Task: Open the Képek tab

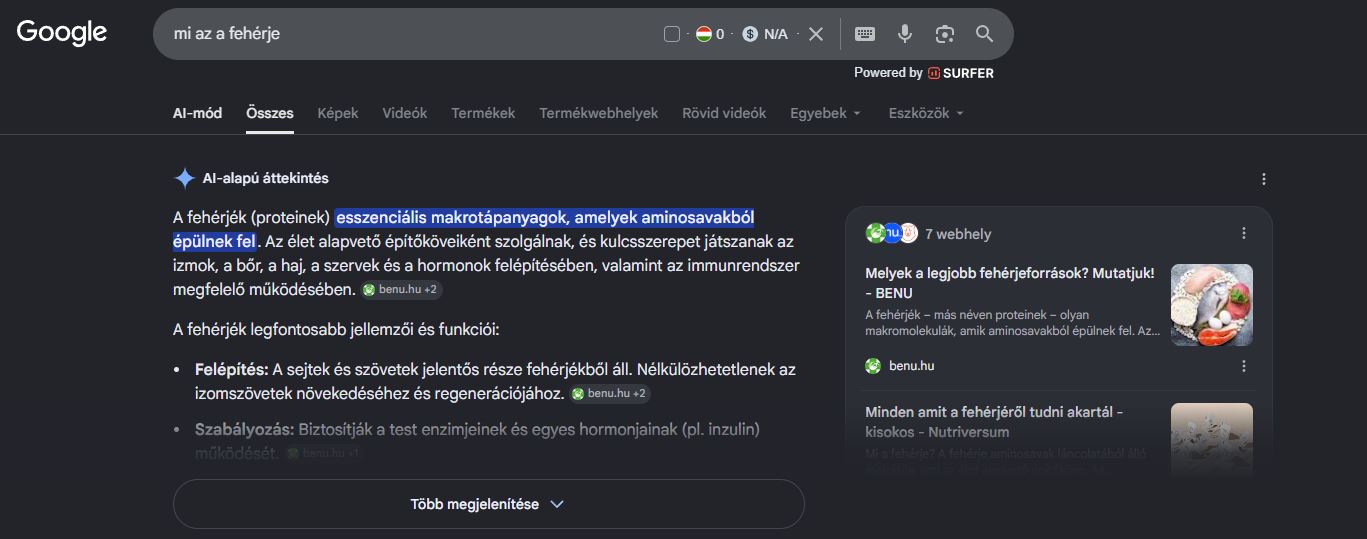Action: (338, 113)
